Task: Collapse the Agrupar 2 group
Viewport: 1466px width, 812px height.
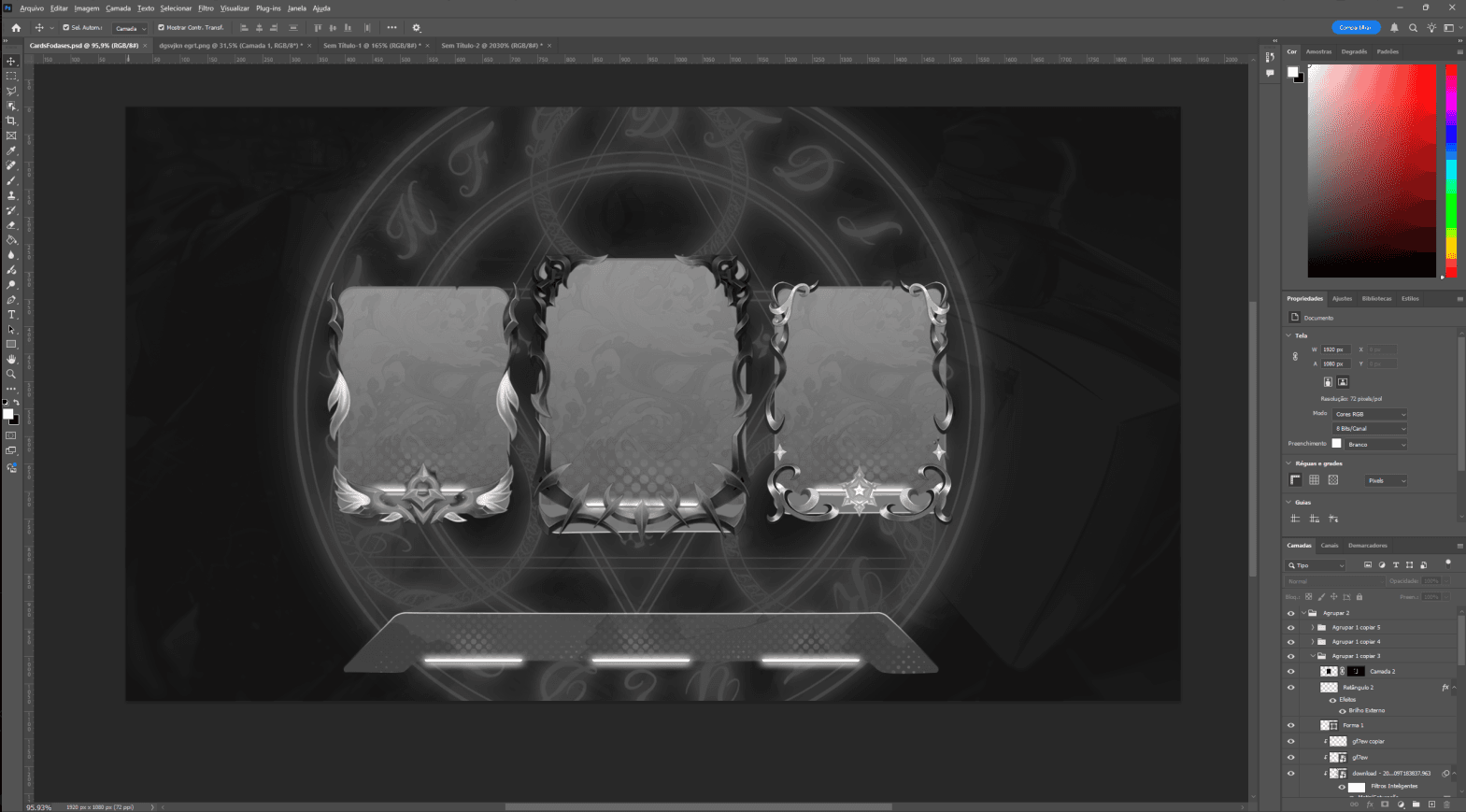Action: [1303, 613]
